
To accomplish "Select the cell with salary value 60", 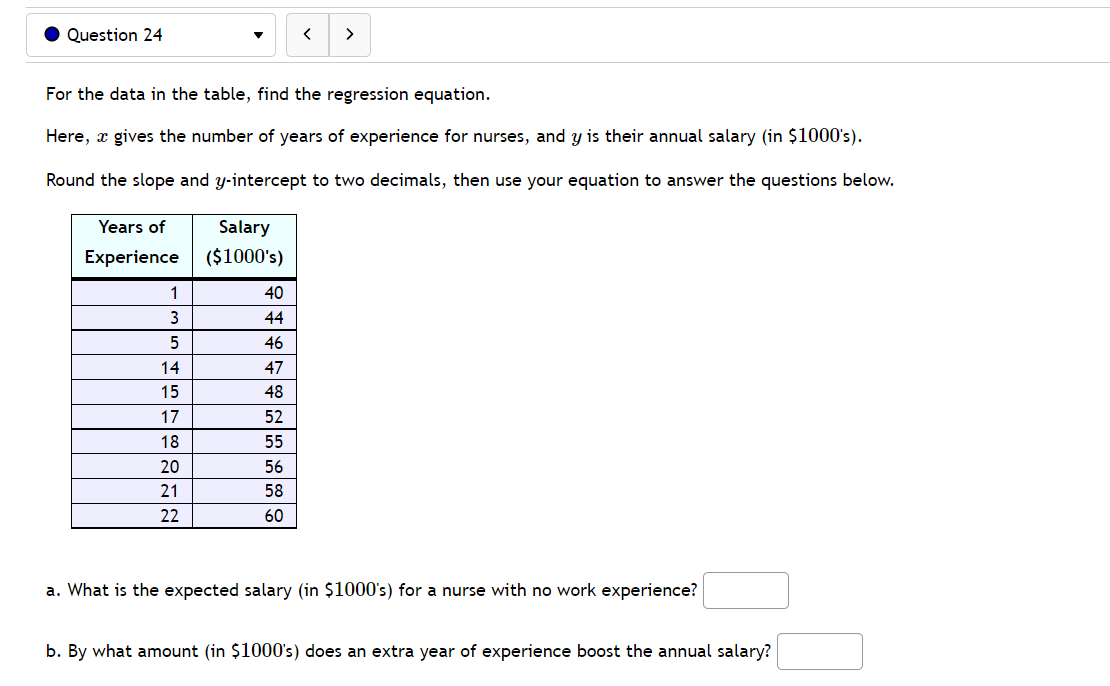I will click(244, 515).
